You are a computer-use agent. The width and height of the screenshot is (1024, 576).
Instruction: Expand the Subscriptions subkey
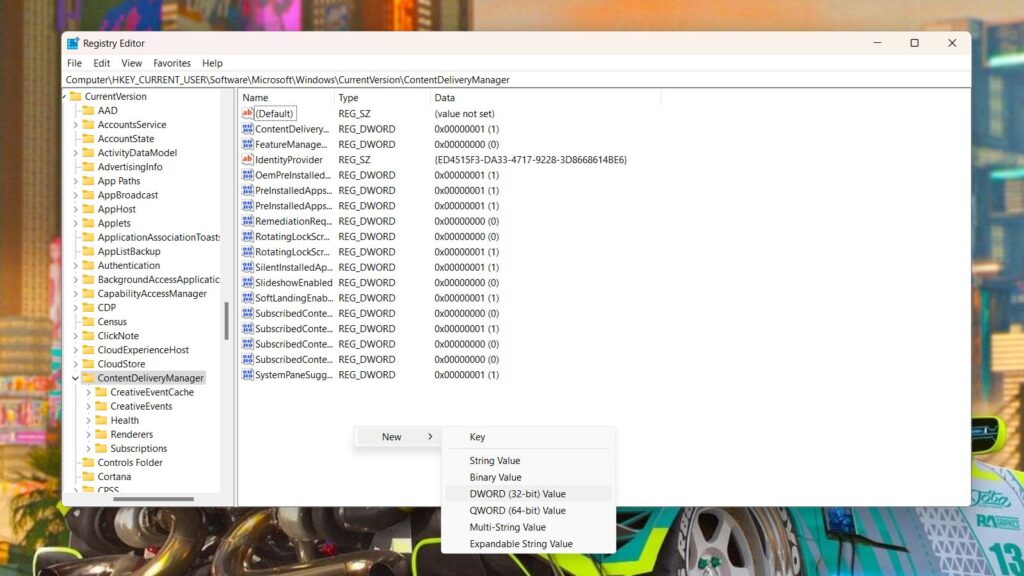point(88,449)
